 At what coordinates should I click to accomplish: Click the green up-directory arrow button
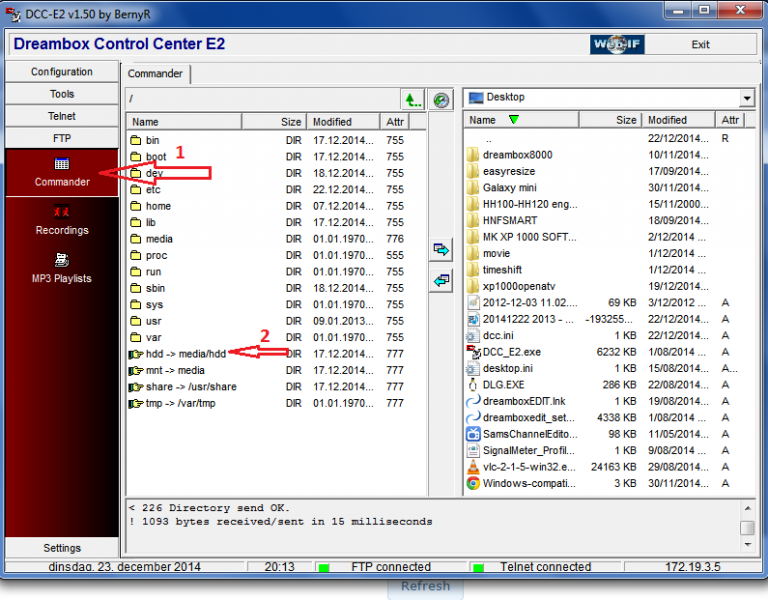(412, 99)
